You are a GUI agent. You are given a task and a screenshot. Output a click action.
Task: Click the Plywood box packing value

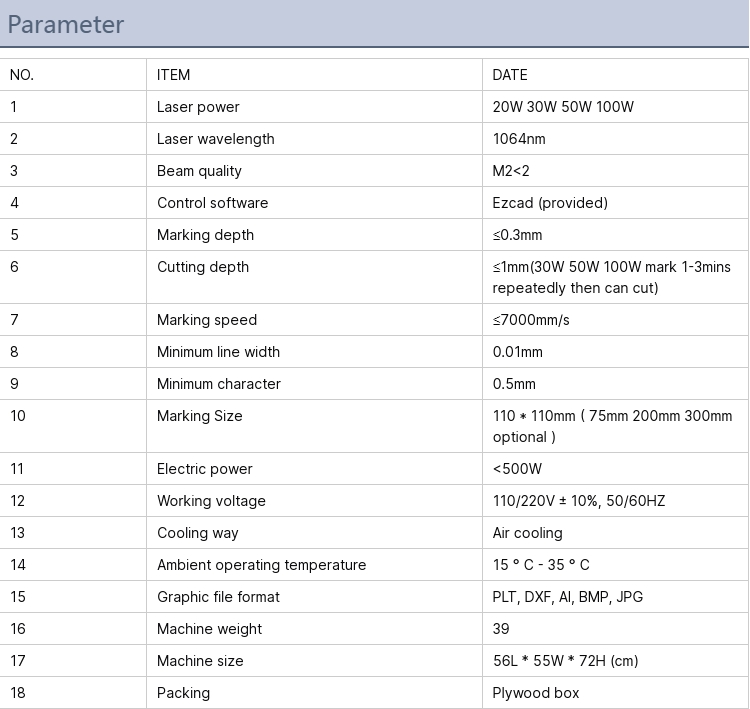(x=536, y=693)
